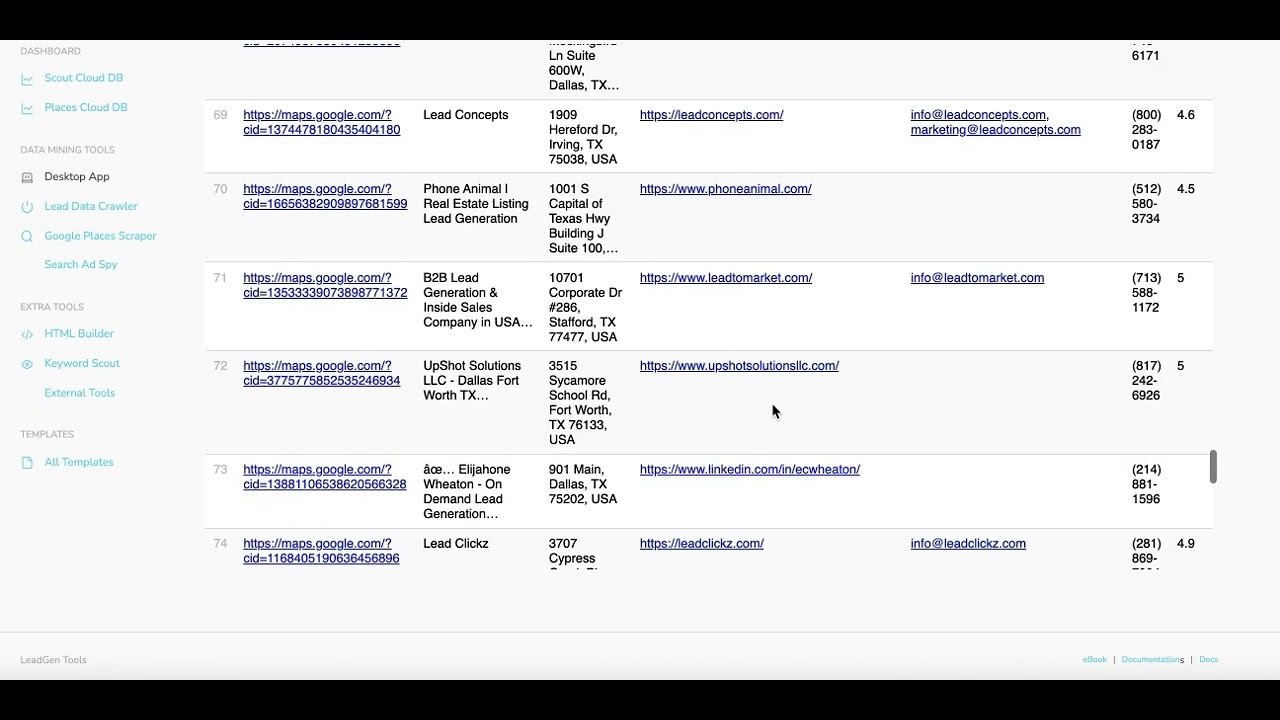Image resolution: width=1280 pixels, height=720 pixels.
Task: Select phone number (817) 242-6926
Action: (1147, 381)
